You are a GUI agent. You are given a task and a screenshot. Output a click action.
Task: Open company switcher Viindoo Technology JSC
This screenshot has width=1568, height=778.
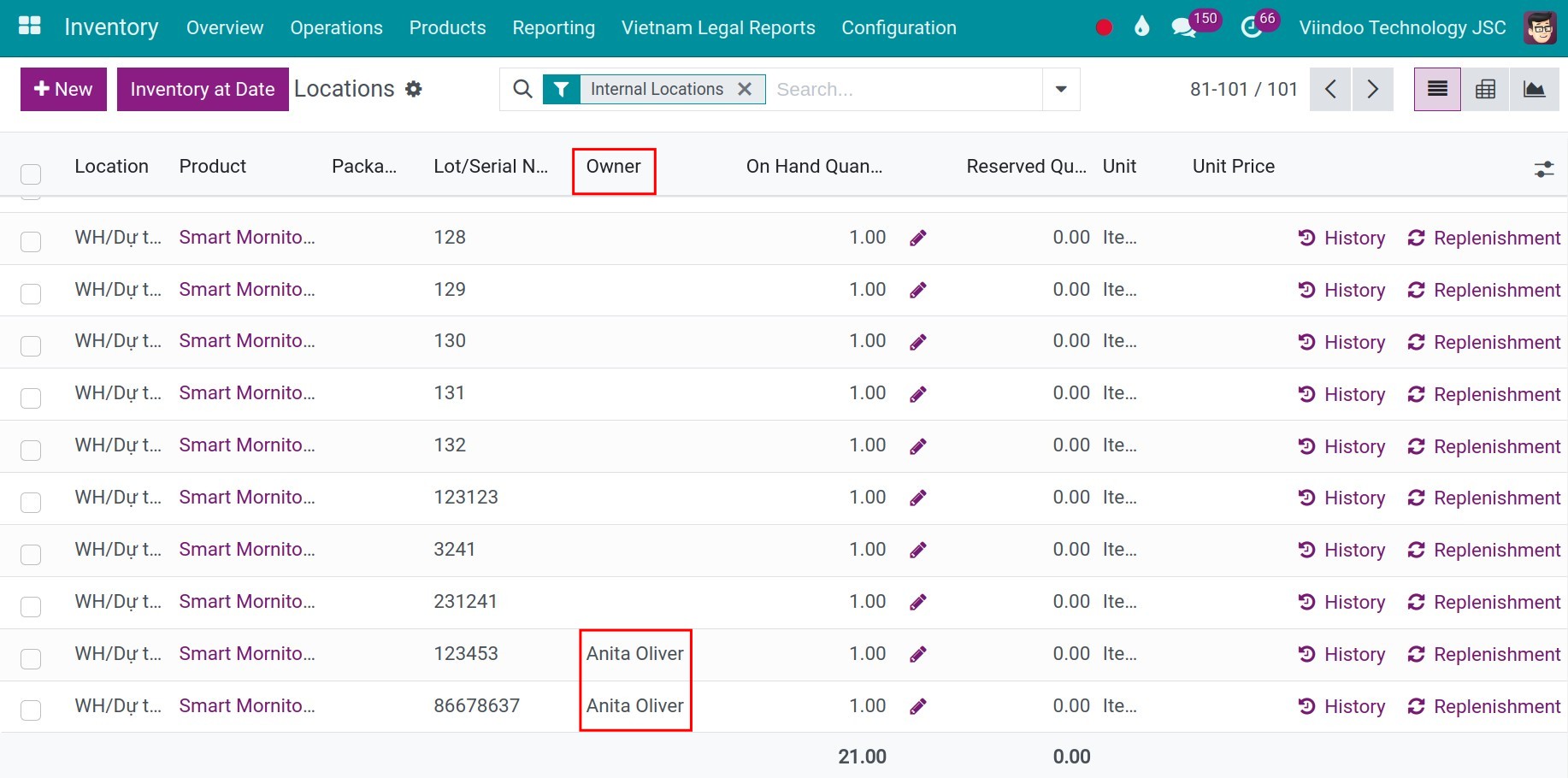(x=1402, y=27)
